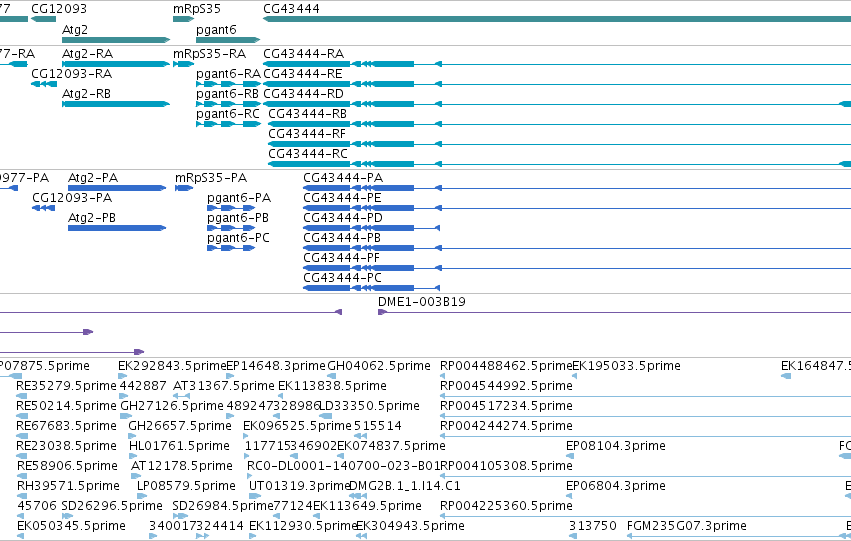Select the CG43444-RC transcript label
This screenshot has height=541, width=851.
pos(308,154)
